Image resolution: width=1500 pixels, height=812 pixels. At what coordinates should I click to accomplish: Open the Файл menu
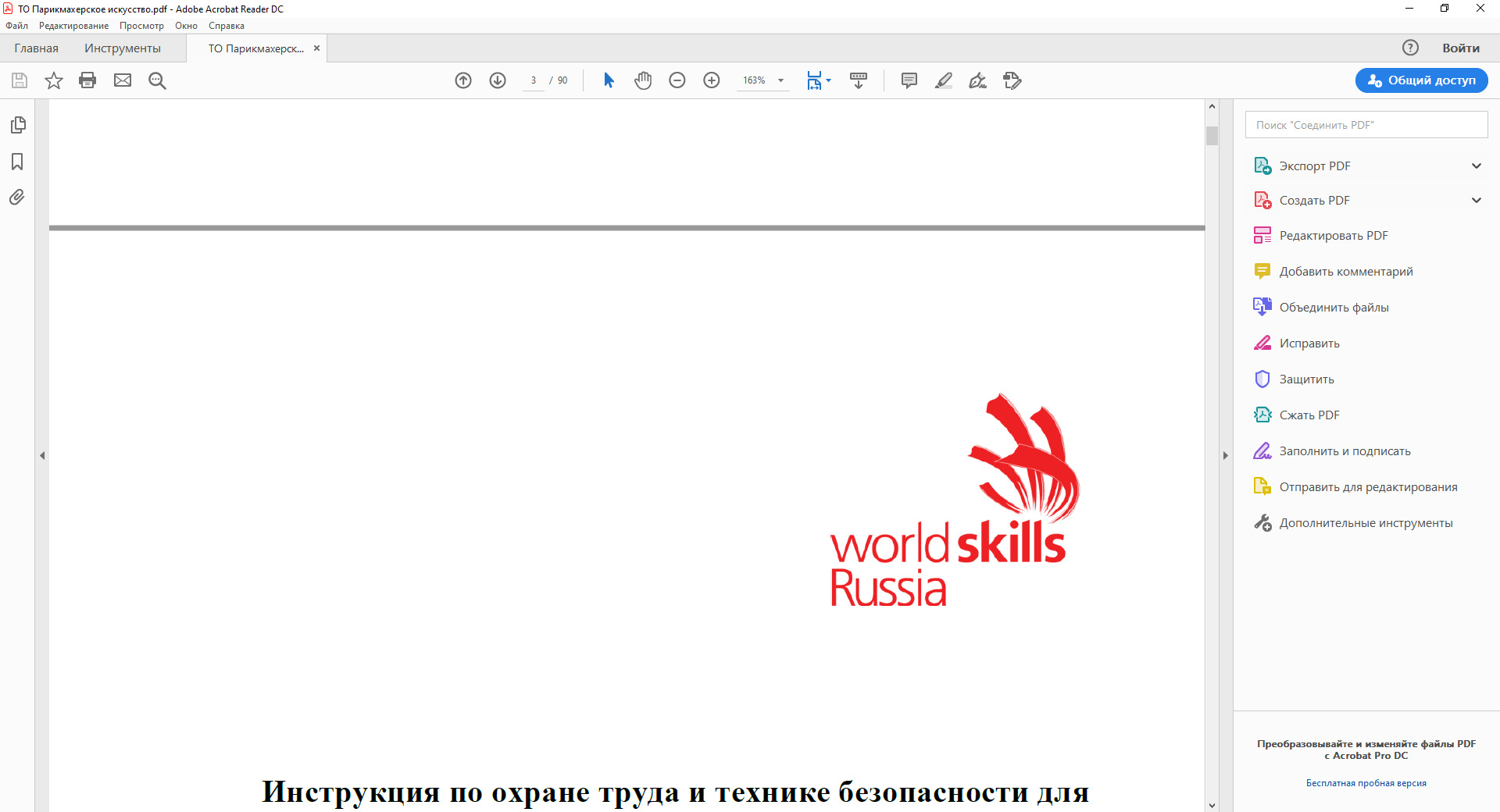[x=16, y=26]
